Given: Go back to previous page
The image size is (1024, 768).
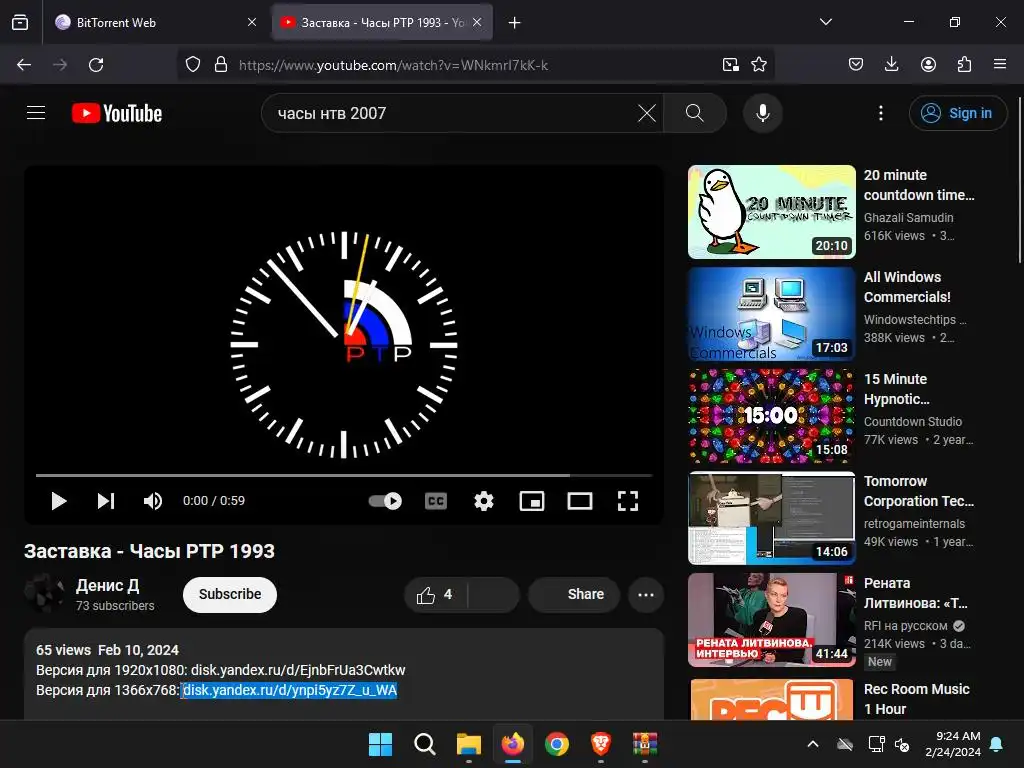Looking at the screenshot, I should tap(24, 65).
